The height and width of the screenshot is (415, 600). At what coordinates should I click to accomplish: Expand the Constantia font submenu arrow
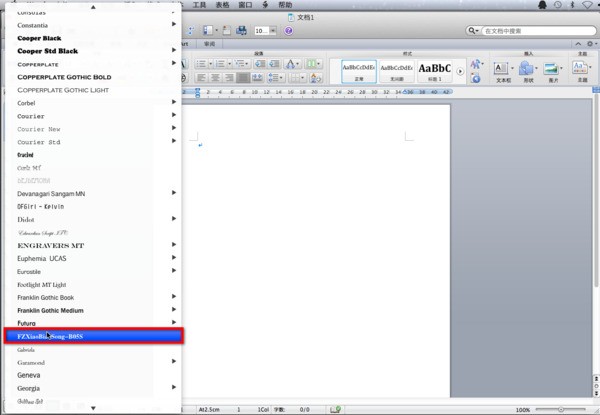click(174, 24)
